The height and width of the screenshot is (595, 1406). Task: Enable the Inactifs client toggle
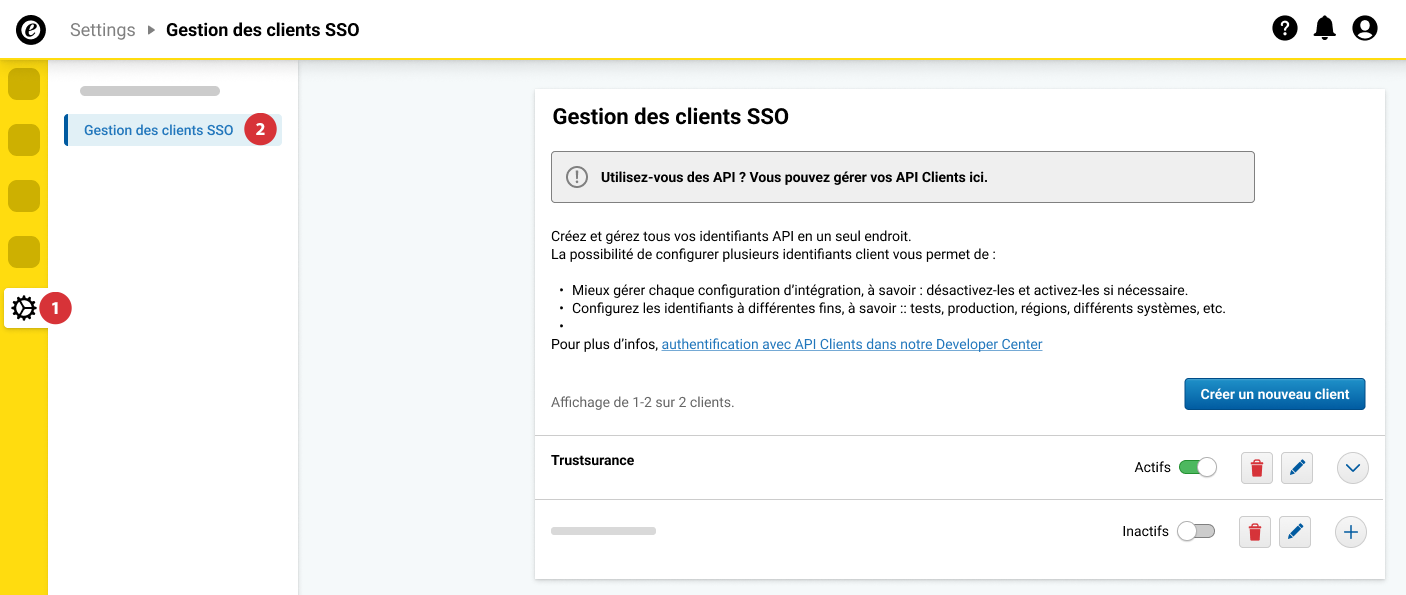[1195, 531]
